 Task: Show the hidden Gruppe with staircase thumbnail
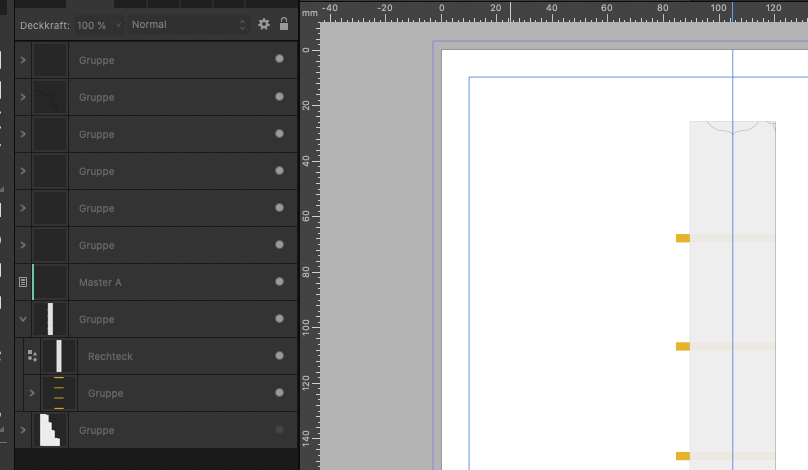click(279, 430)
